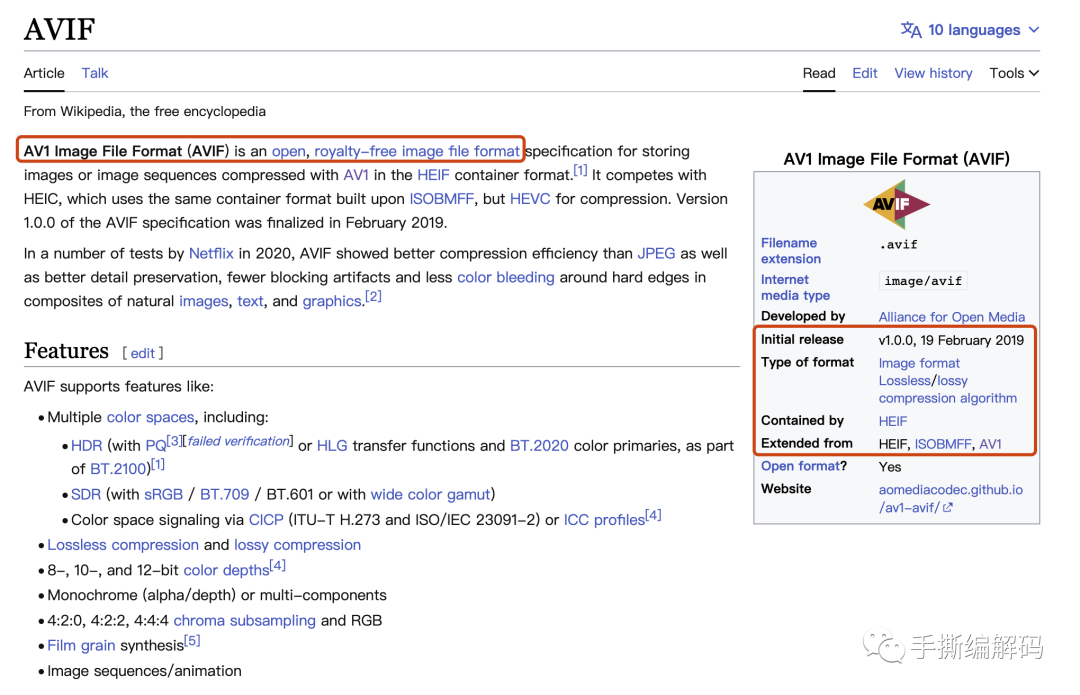Click citation reference [5] after Film grain
Screen dimensions: 1080x695
pos(192,641)
